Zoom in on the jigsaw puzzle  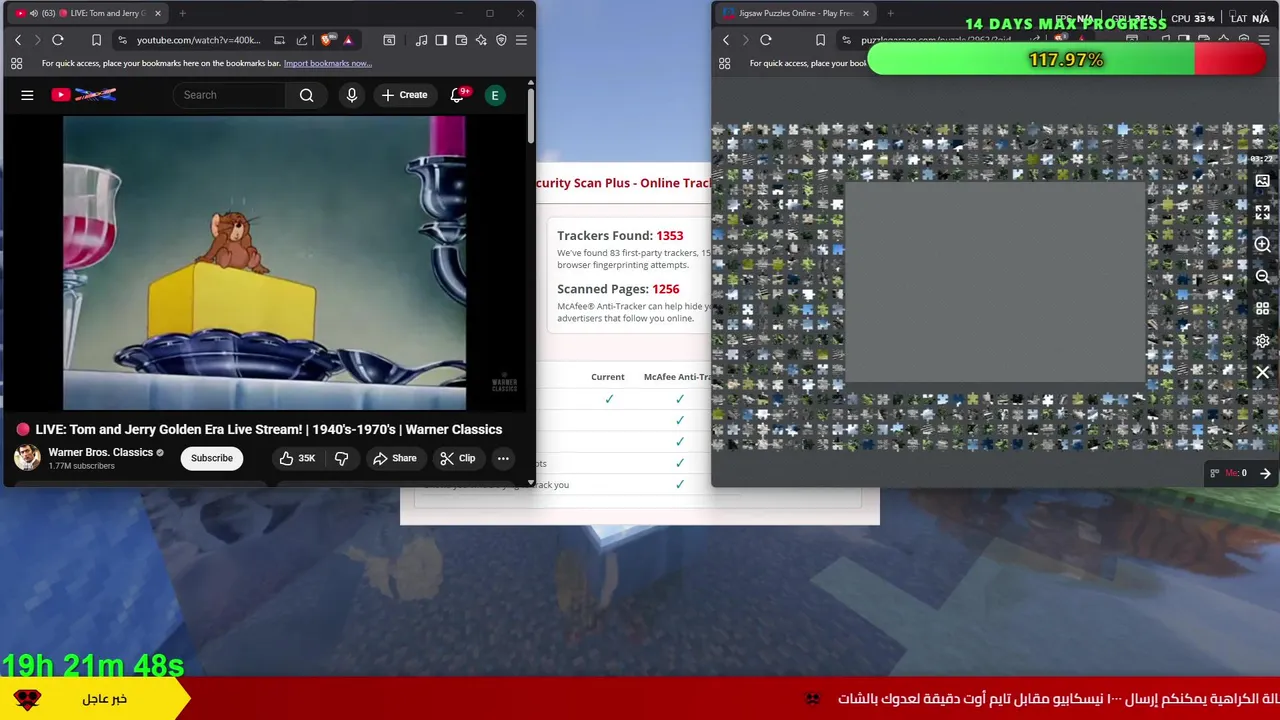point(1263,245)
